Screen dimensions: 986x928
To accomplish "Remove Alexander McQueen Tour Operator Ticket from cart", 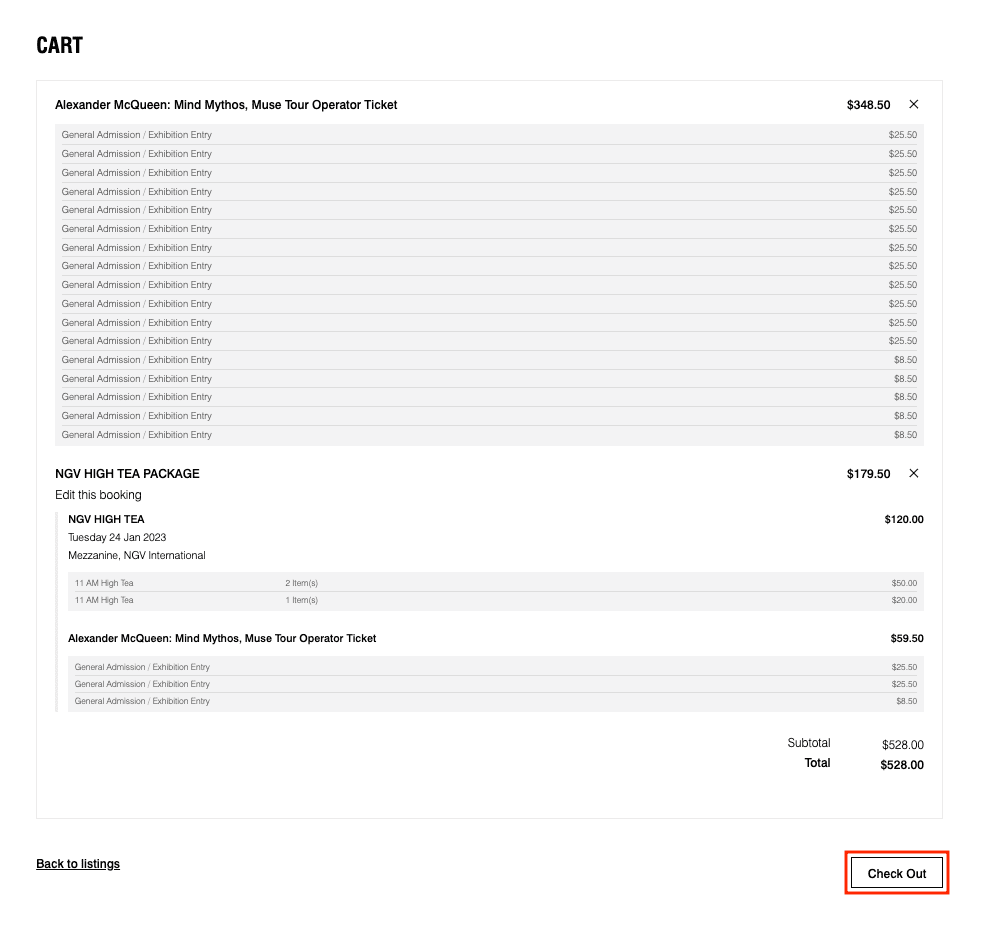I will point(913,104).
